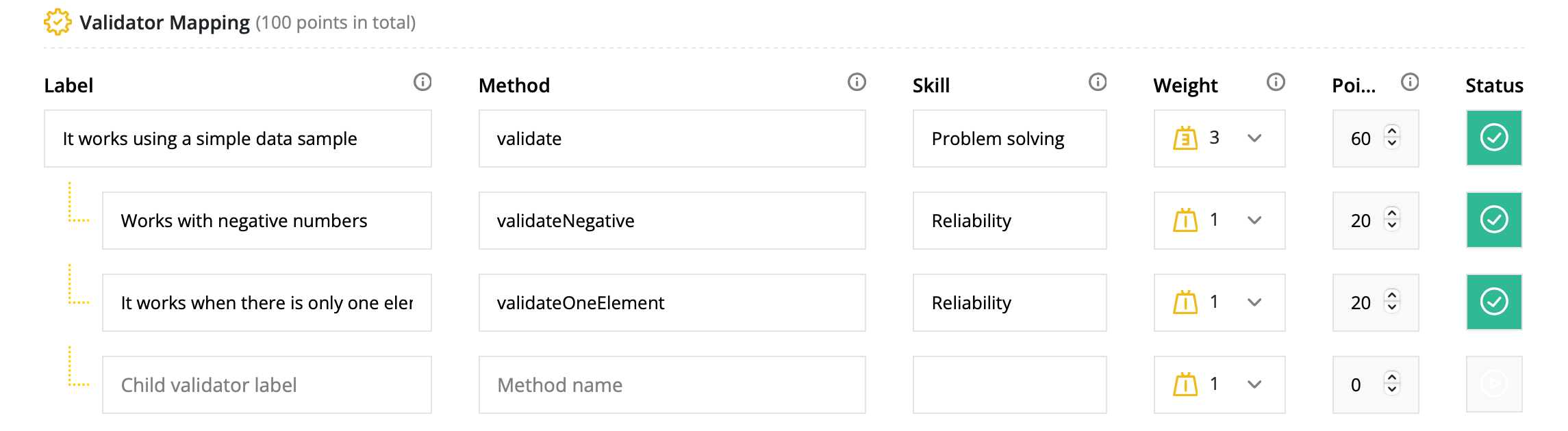Click disabled run status button in empty row
1568x431 pixels.
[x=1494, y=384]
